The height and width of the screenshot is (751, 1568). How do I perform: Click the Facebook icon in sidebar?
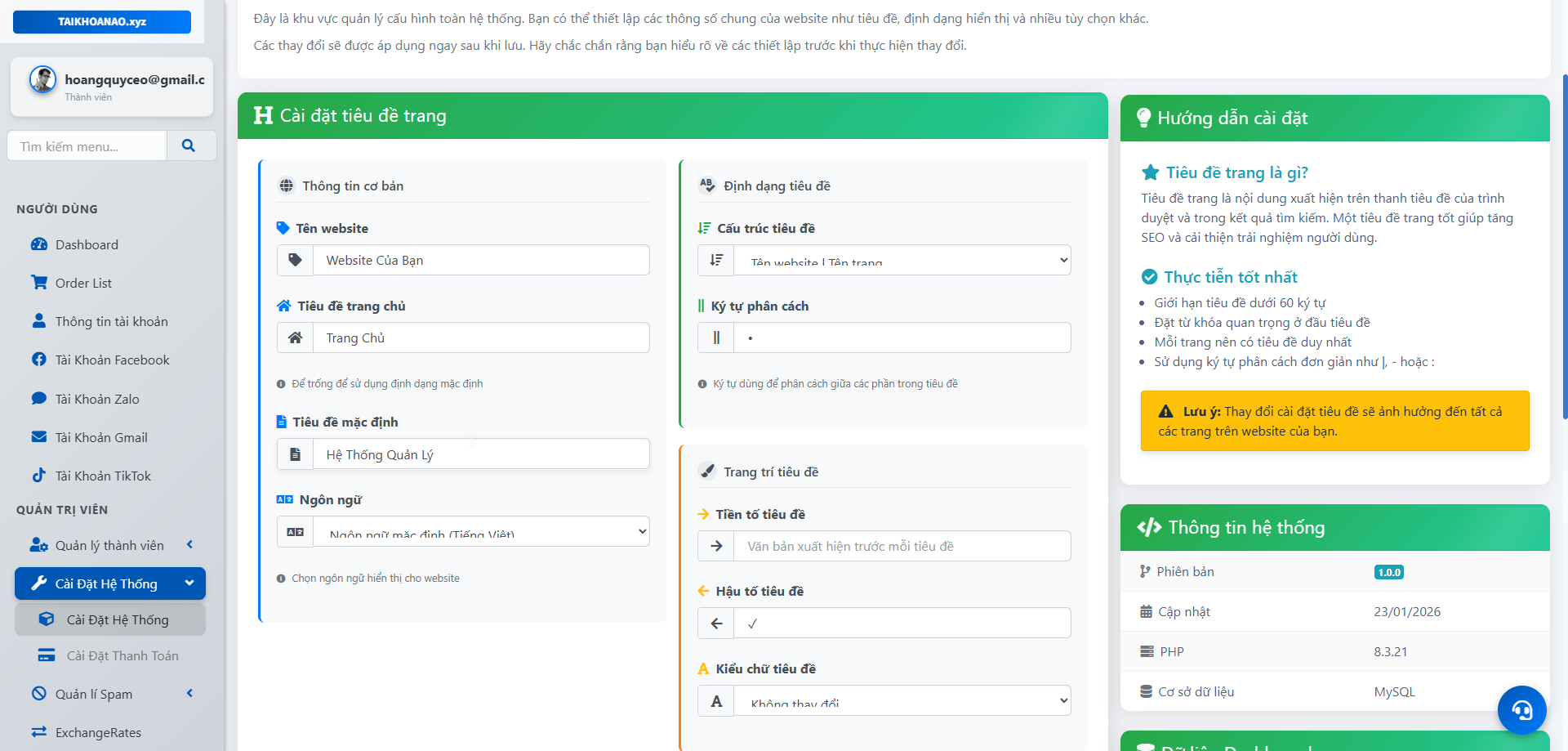point(38,360)
